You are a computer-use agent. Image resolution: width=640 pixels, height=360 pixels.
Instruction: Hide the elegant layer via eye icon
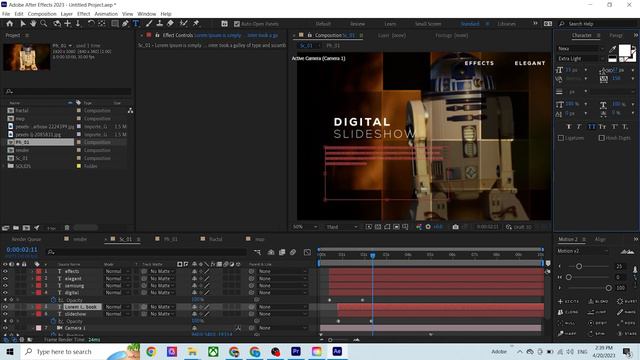click(x=5, y=278)
